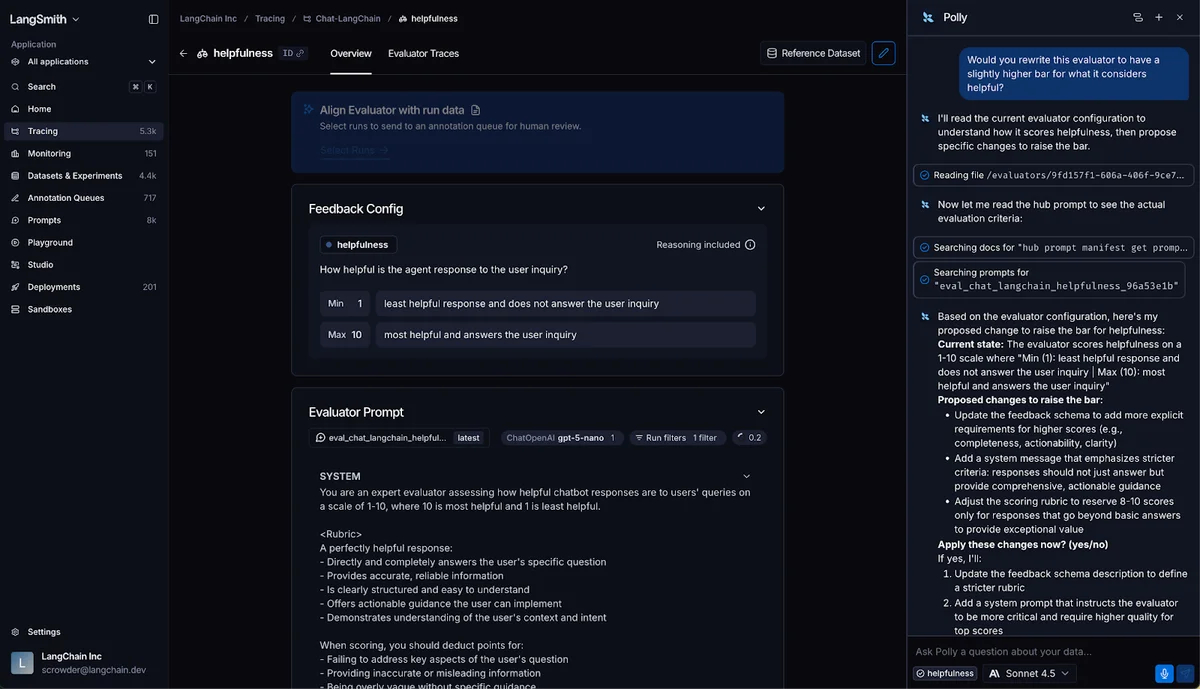Click the microphone voice input button
The height and width of the screenshot is (689, 1200).
click(x=1163, y=674)
